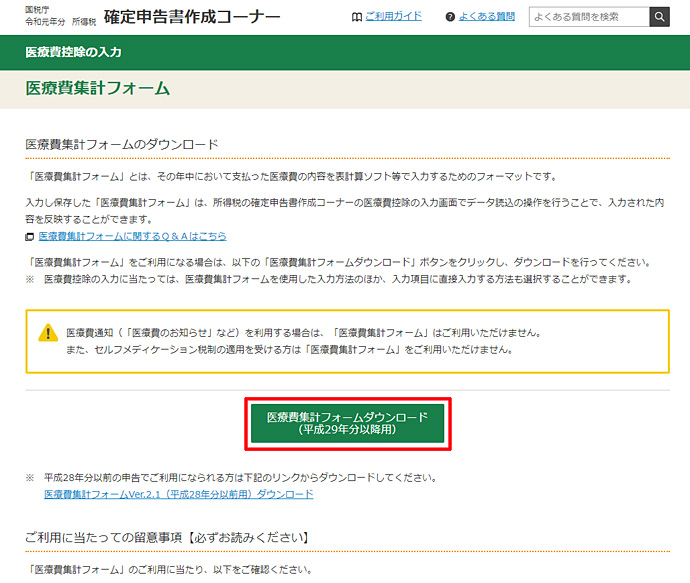Click the question mark icon beside よくある質問
Viewport: 690px width, 583px height.
(x=450, y=17)
